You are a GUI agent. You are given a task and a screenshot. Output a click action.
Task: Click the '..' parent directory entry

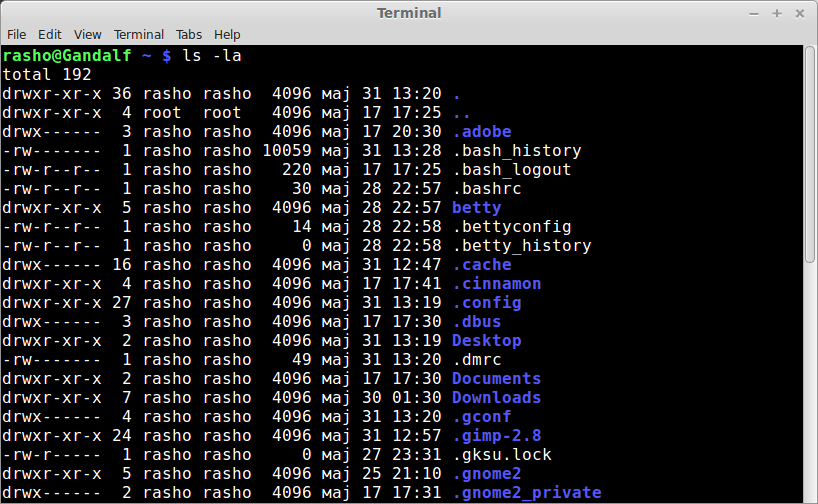click(462, 113)
